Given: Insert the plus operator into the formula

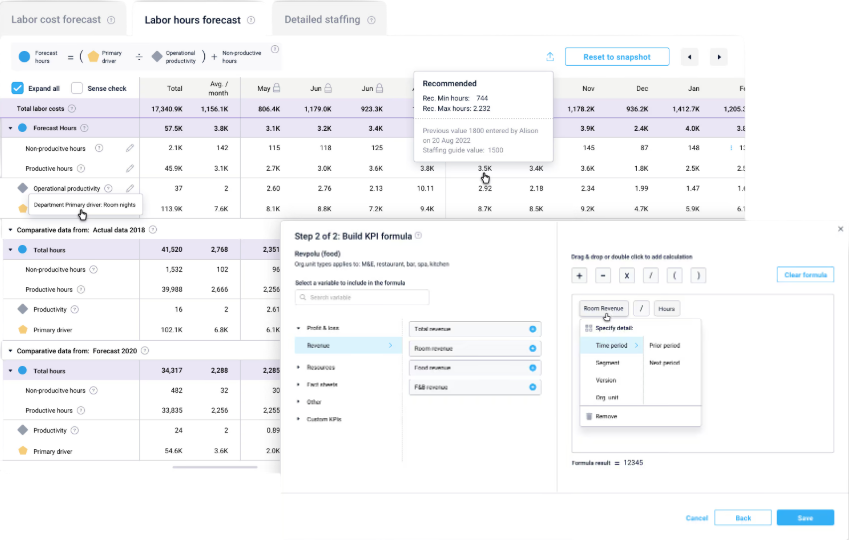Looking at the screenshot, I should point(579,275).
